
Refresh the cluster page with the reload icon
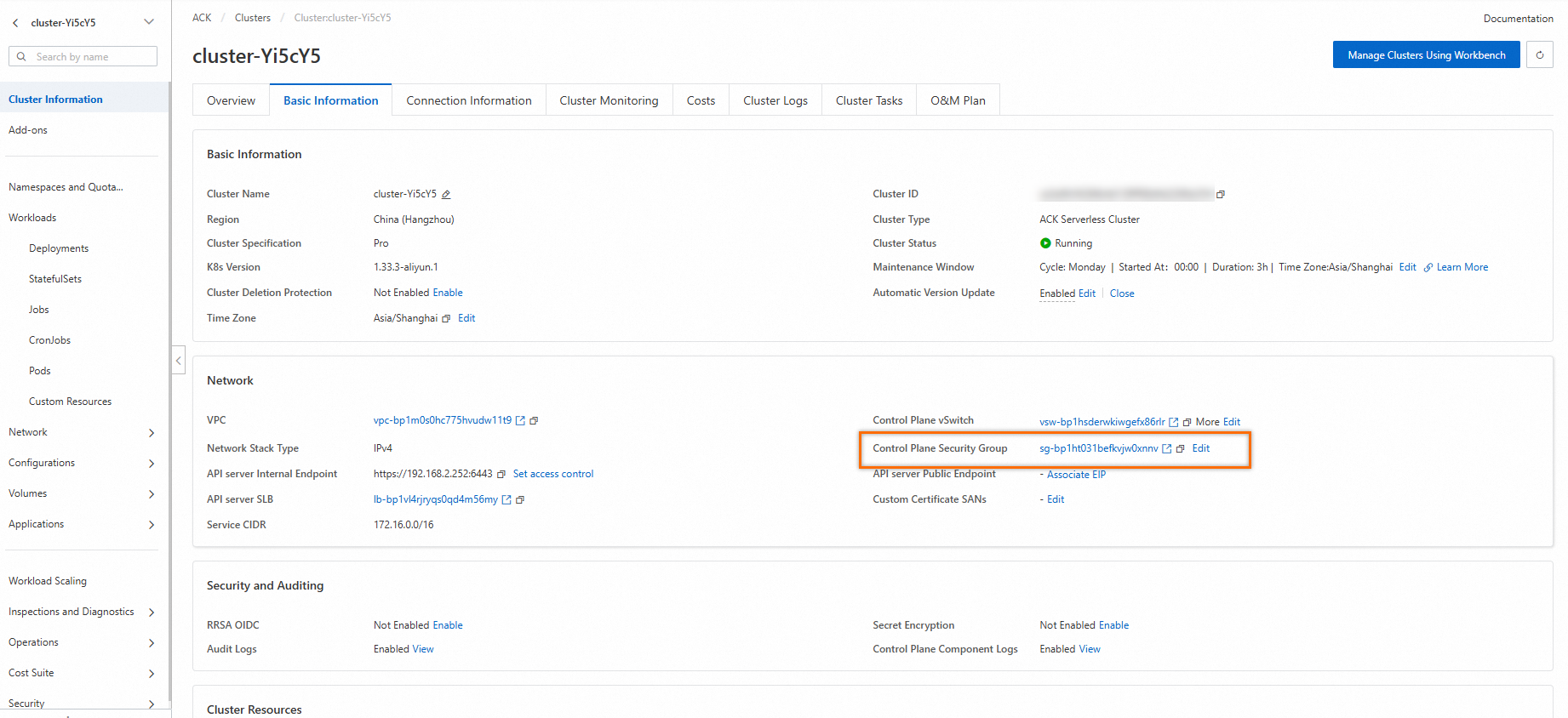[1539, 55]
